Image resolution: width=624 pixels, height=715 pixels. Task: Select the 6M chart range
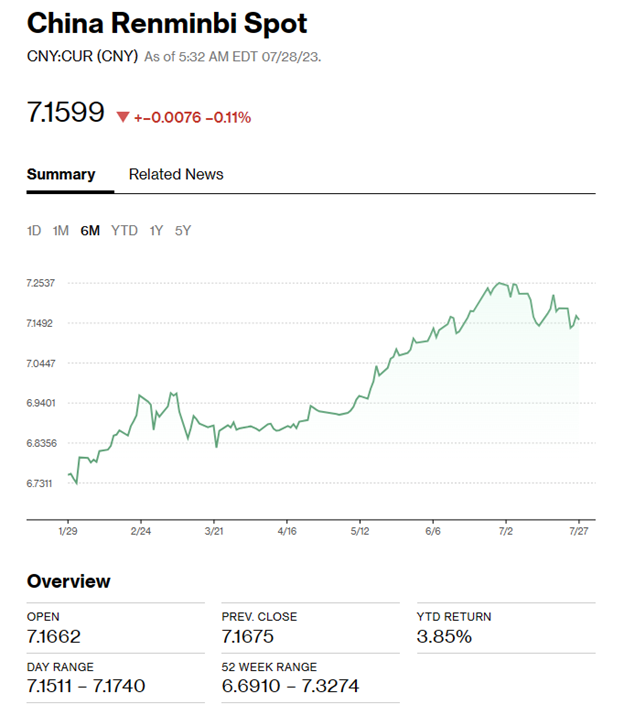90,231
